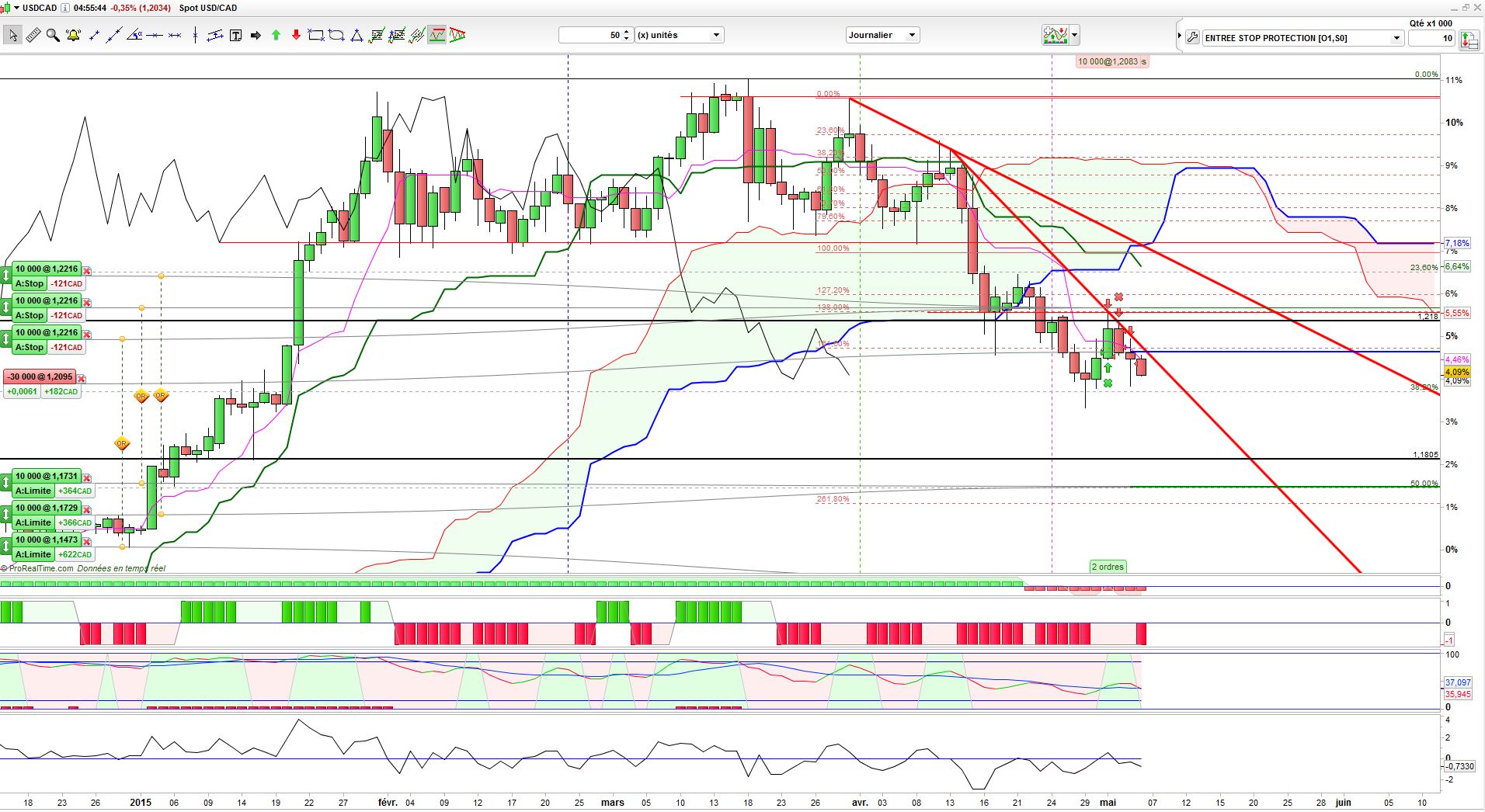Toggle the cursor pointer mode
This screenshot has width=1485, height=812.
[12, 35]
